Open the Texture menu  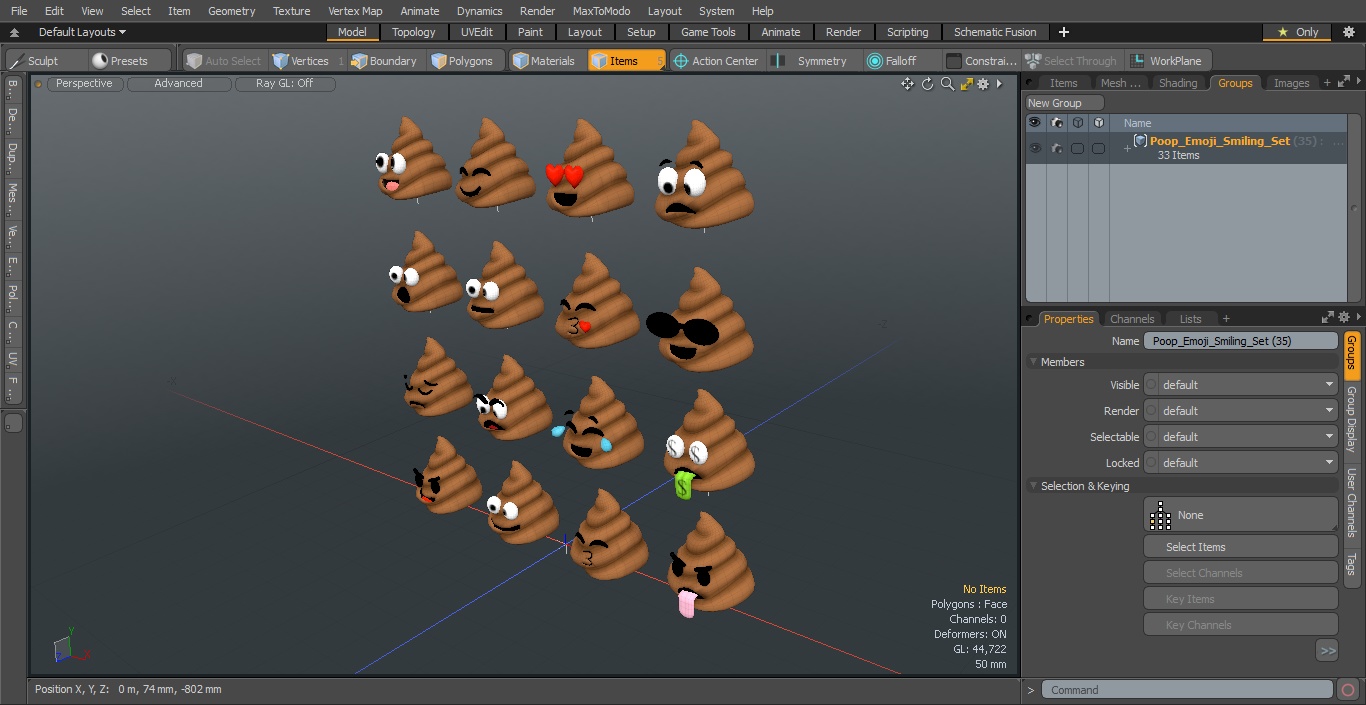(291, 11)
